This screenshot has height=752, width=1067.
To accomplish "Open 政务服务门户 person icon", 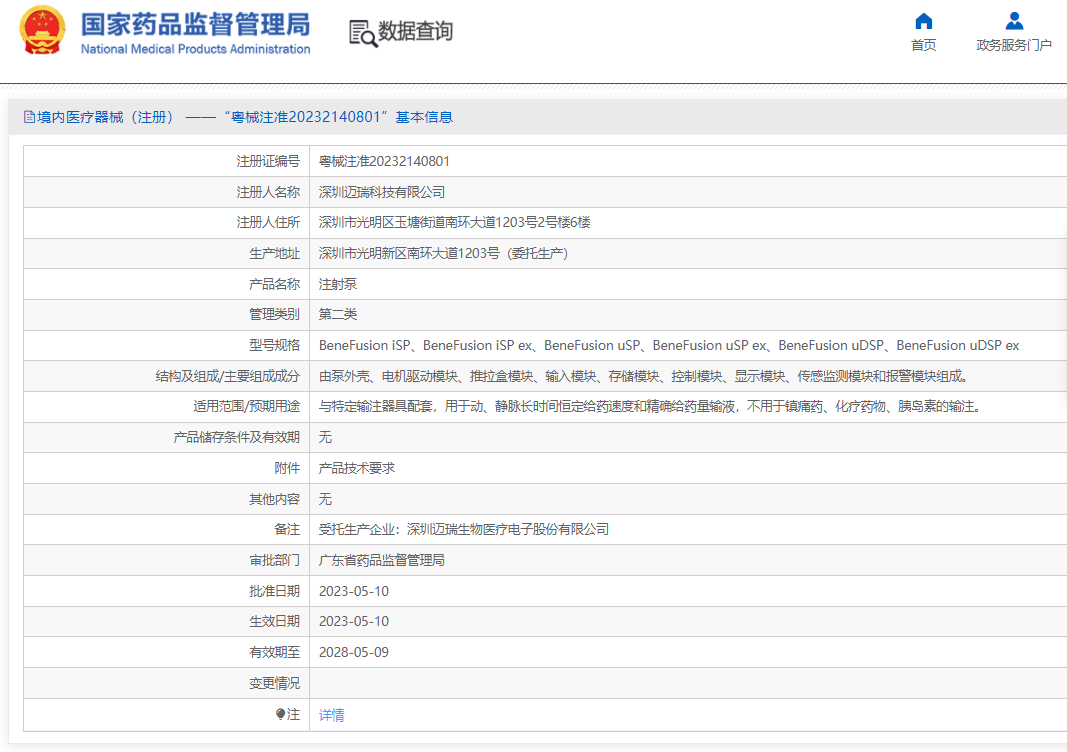I will [x=1014, y=21].
